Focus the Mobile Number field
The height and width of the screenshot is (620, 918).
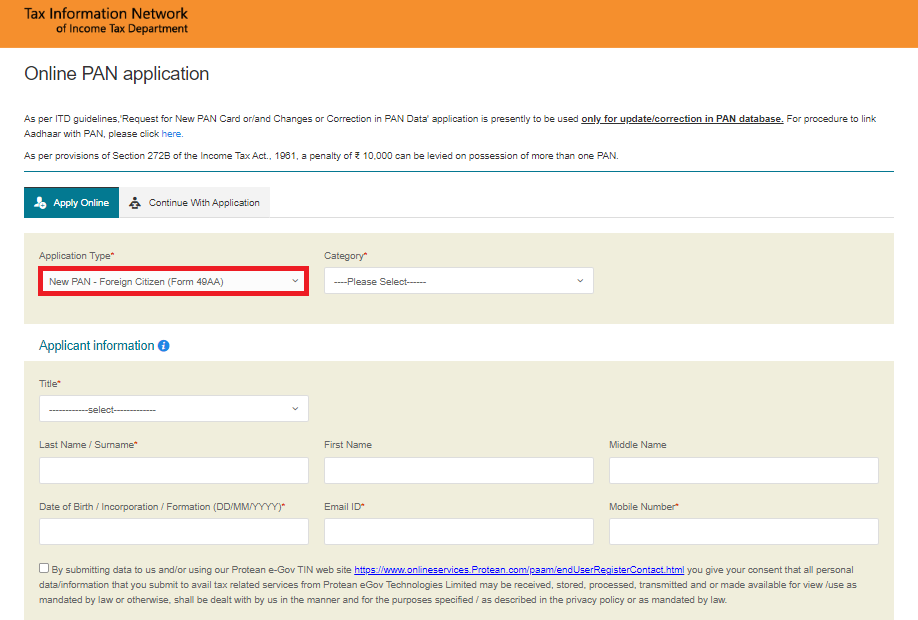coord(743,532)
